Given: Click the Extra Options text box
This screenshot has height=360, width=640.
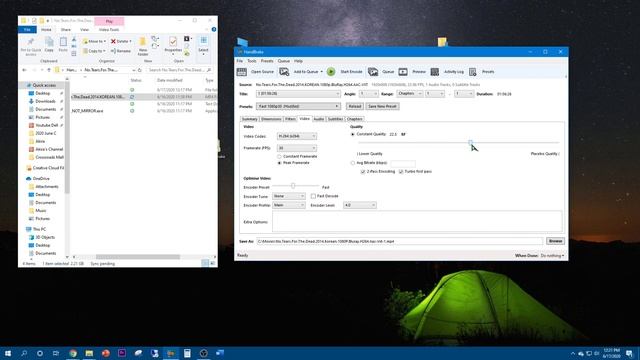Looking at the screenshot, I should point(417,222).
